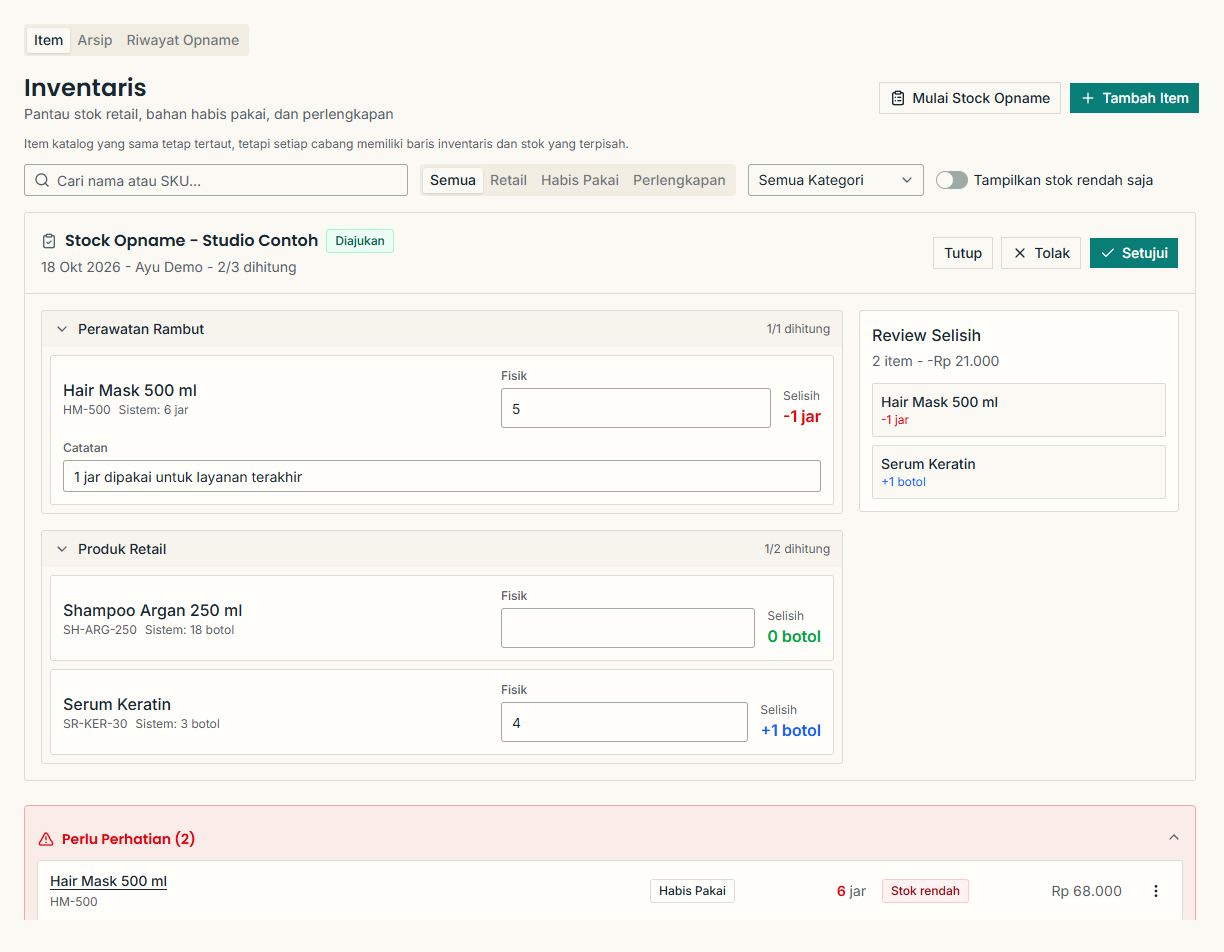Filter by Retail type
The height and width of the screenshot is (952, 1224).
508,180
